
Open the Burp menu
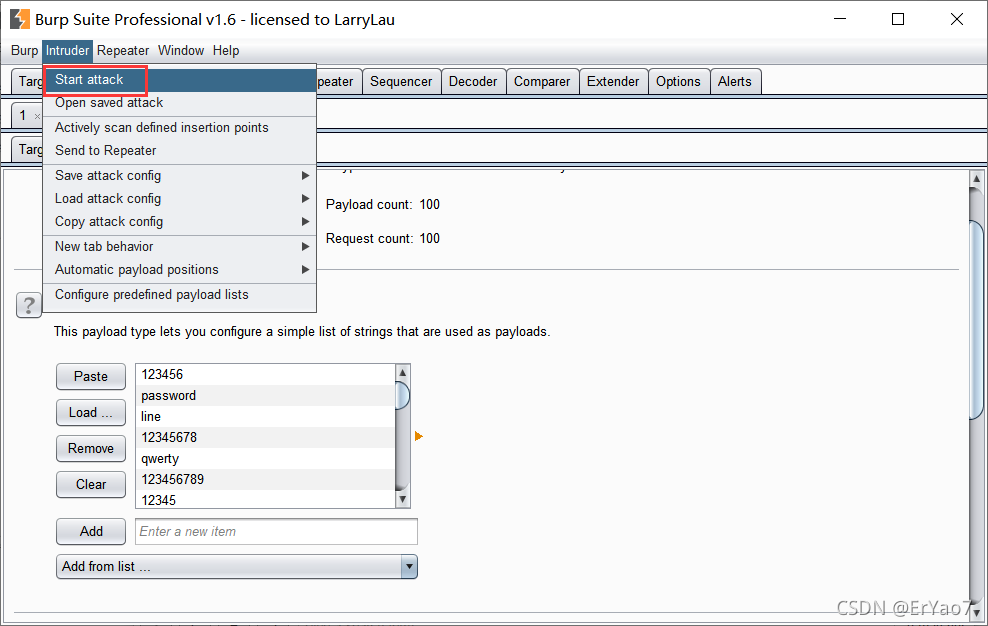pyautogui.click(x=25, y=50)
